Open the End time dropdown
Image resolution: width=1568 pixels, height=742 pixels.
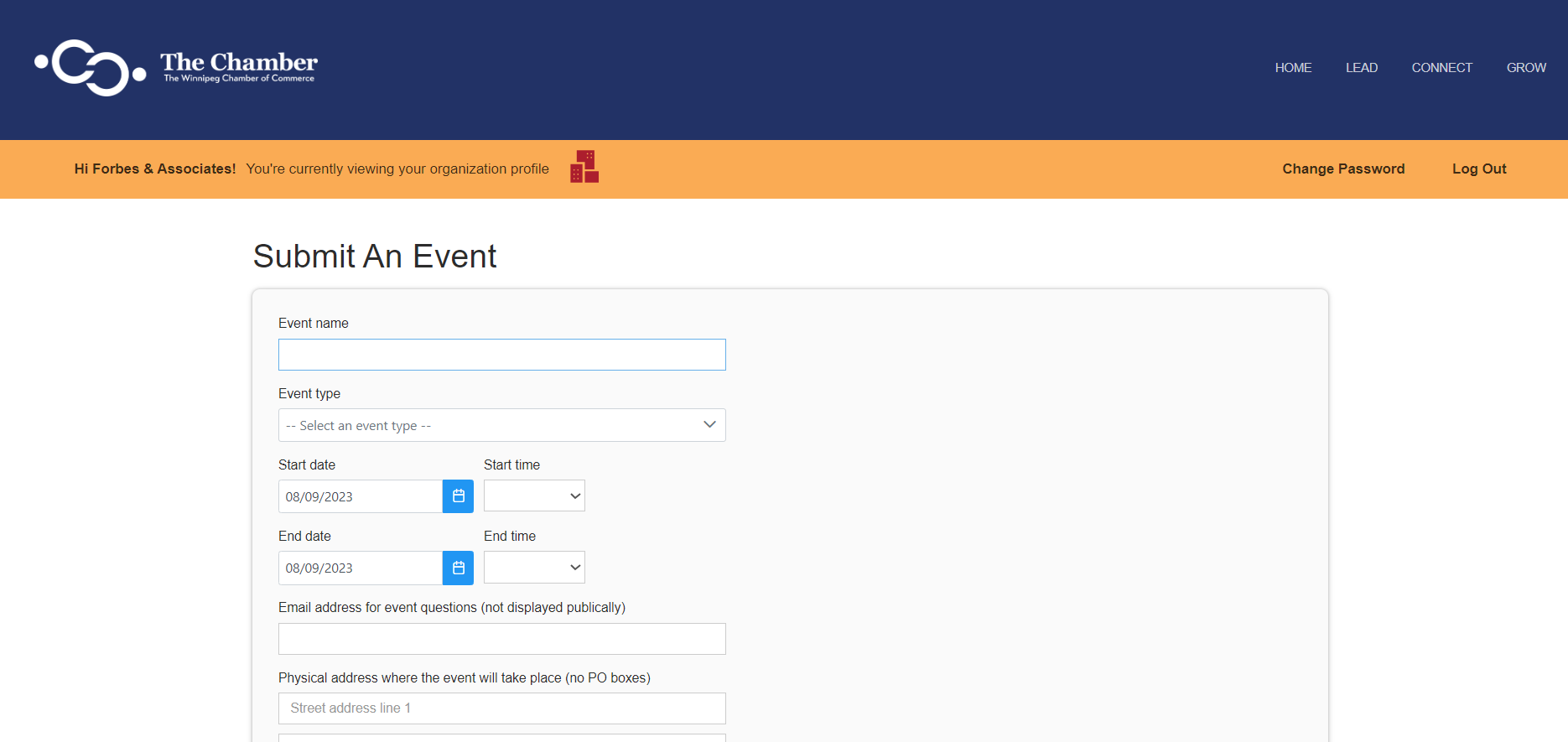[x=534, y=567]
